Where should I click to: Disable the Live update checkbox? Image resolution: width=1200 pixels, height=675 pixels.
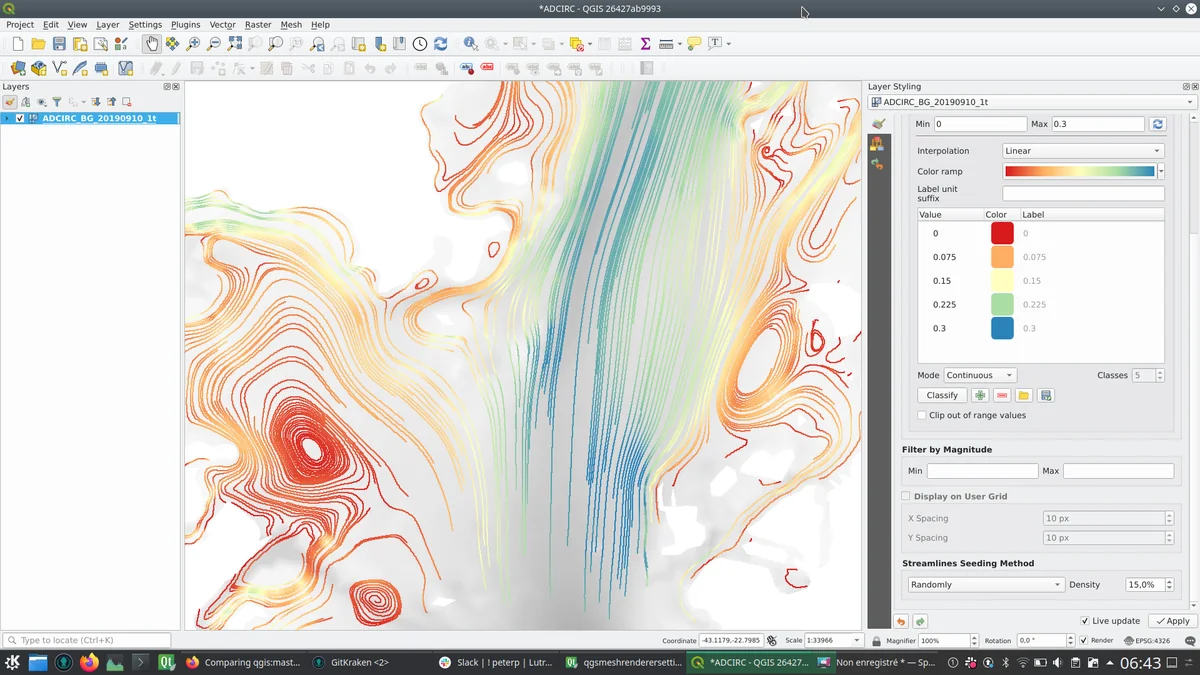point(1085,621)
